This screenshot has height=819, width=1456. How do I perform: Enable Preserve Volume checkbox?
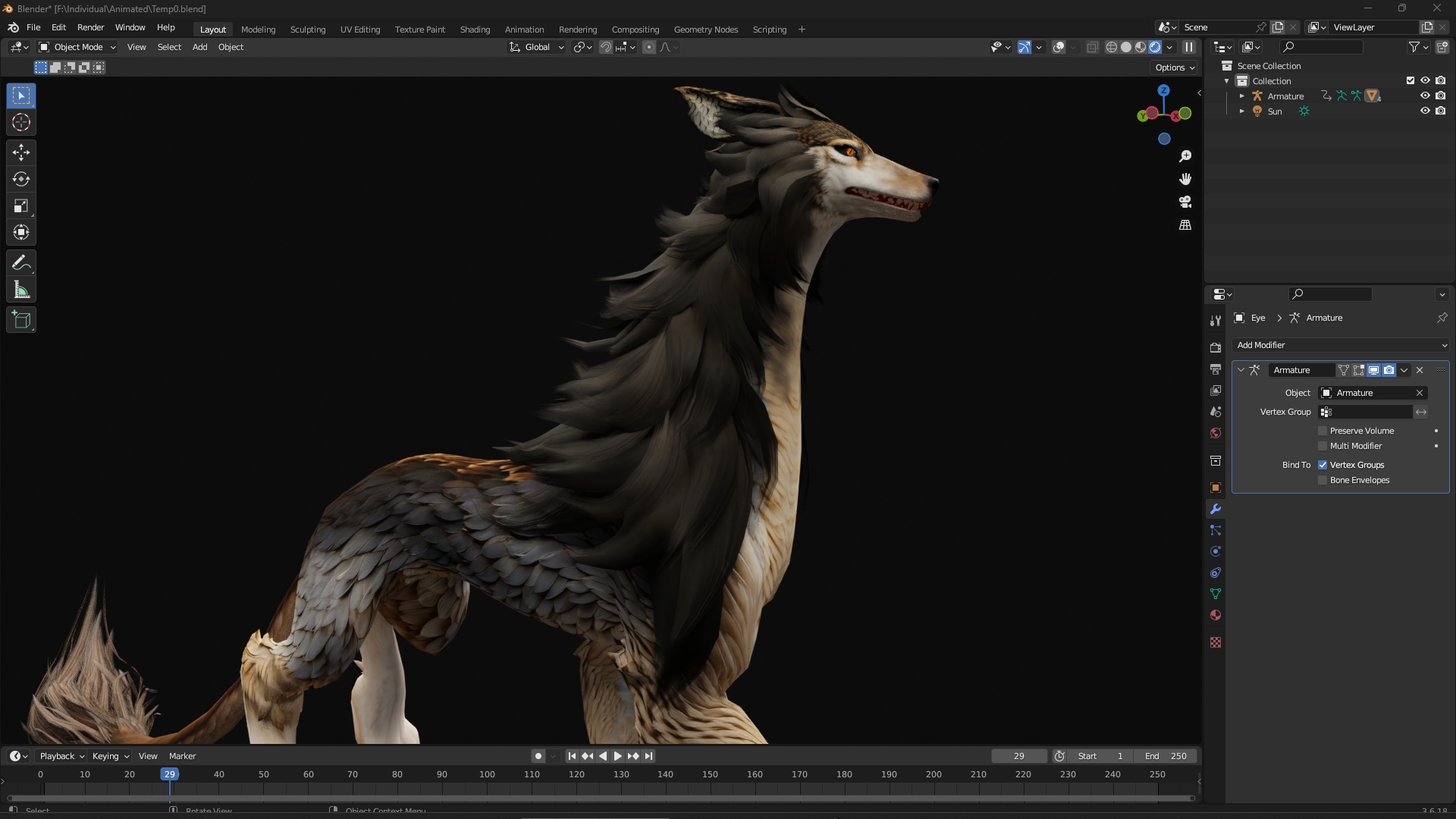1323,431
